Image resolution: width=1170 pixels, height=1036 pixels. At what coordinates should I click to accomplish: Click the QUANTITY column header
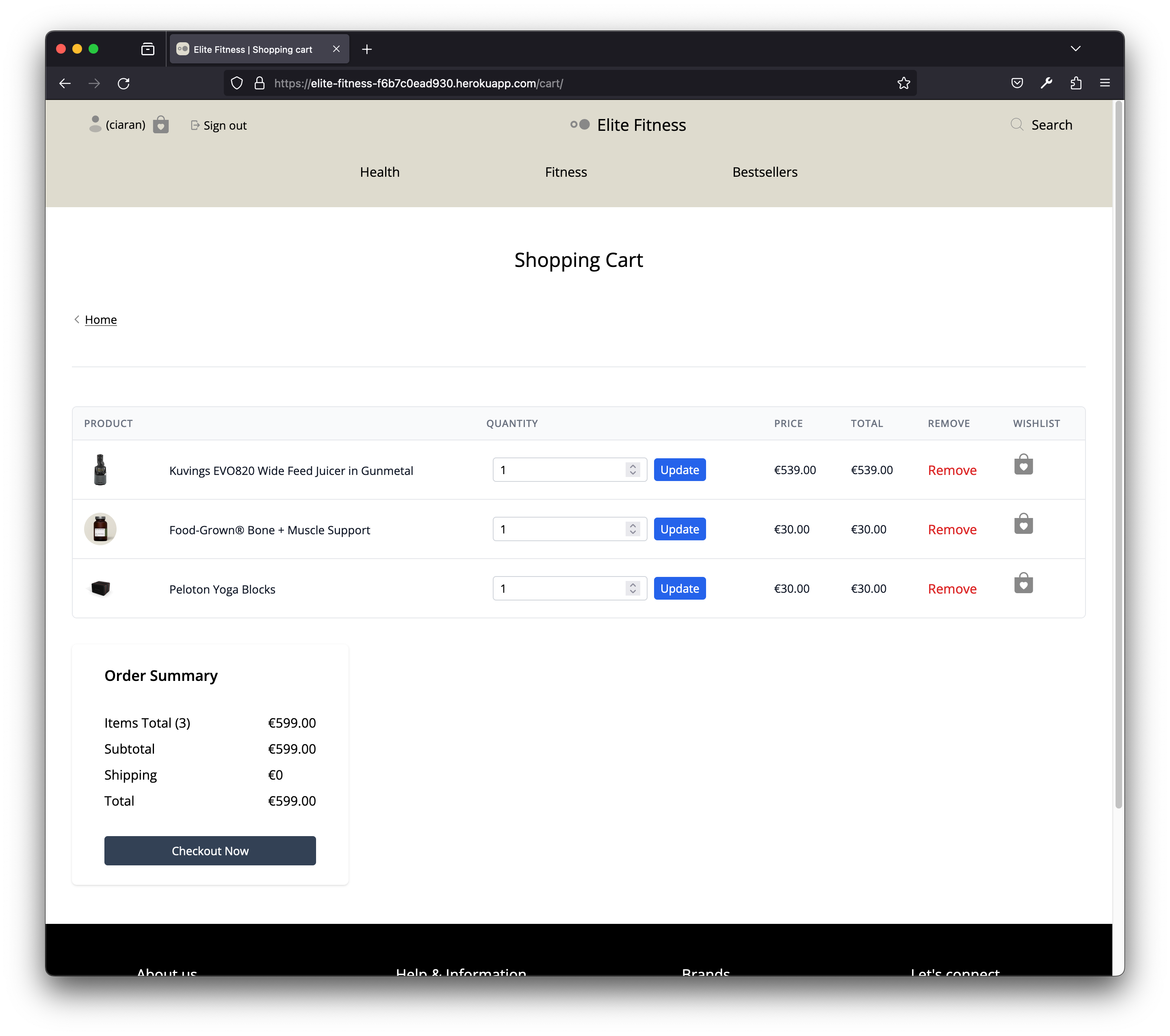pyautogui.click(x=512, y=424)
